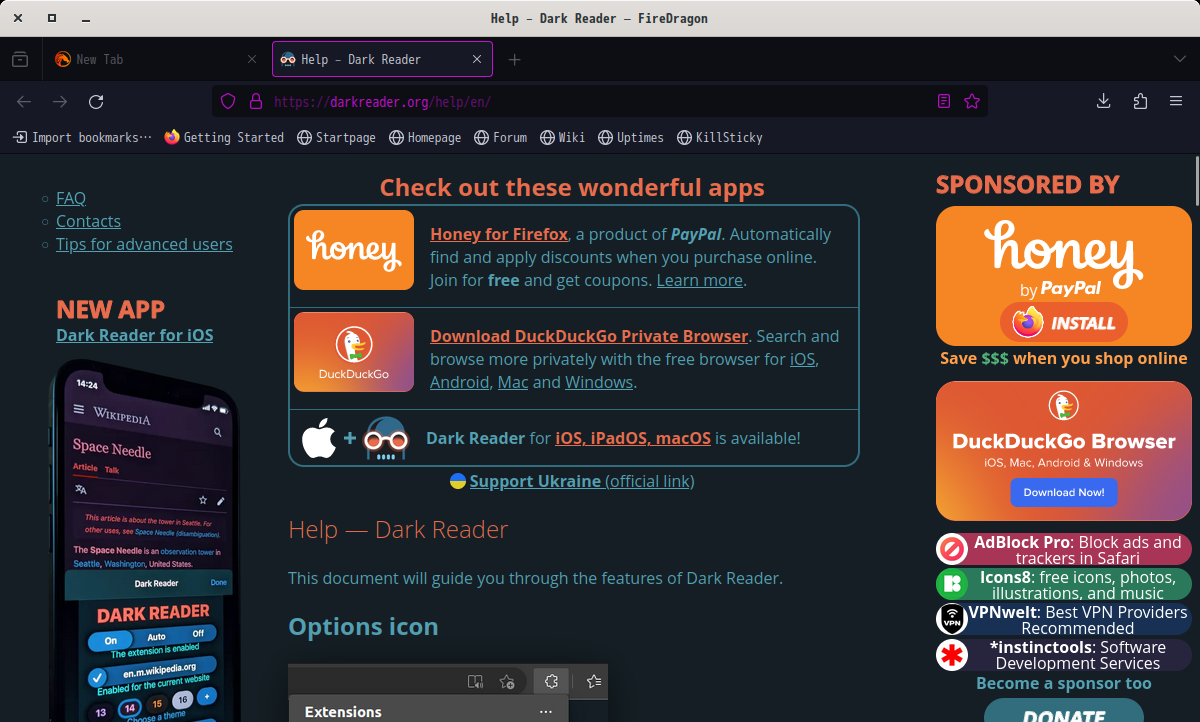Click the orange honey logo tile
The width and height of the screenshot is (1200, 722).
click(x=354, y=250)
